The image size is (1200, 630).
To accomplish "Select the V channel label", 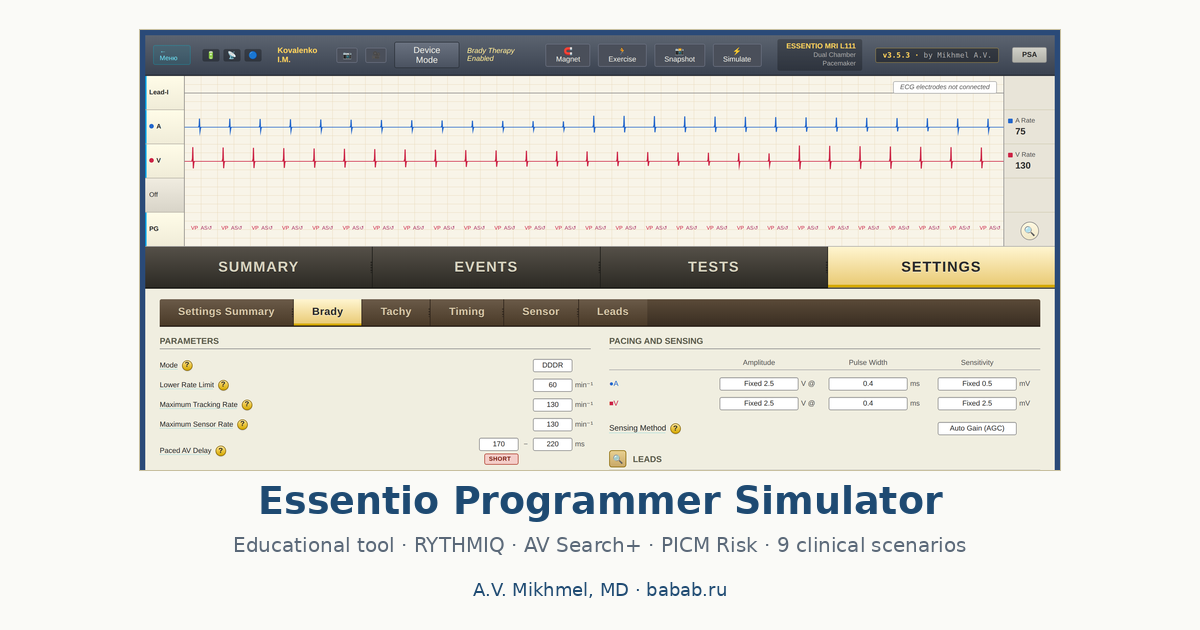I will (x=165, y=160).
